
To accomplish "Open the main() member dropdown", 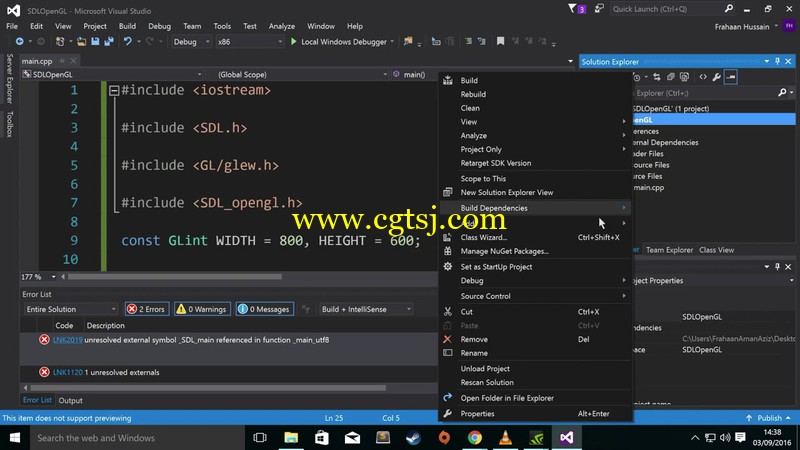I will pos(413,74).
